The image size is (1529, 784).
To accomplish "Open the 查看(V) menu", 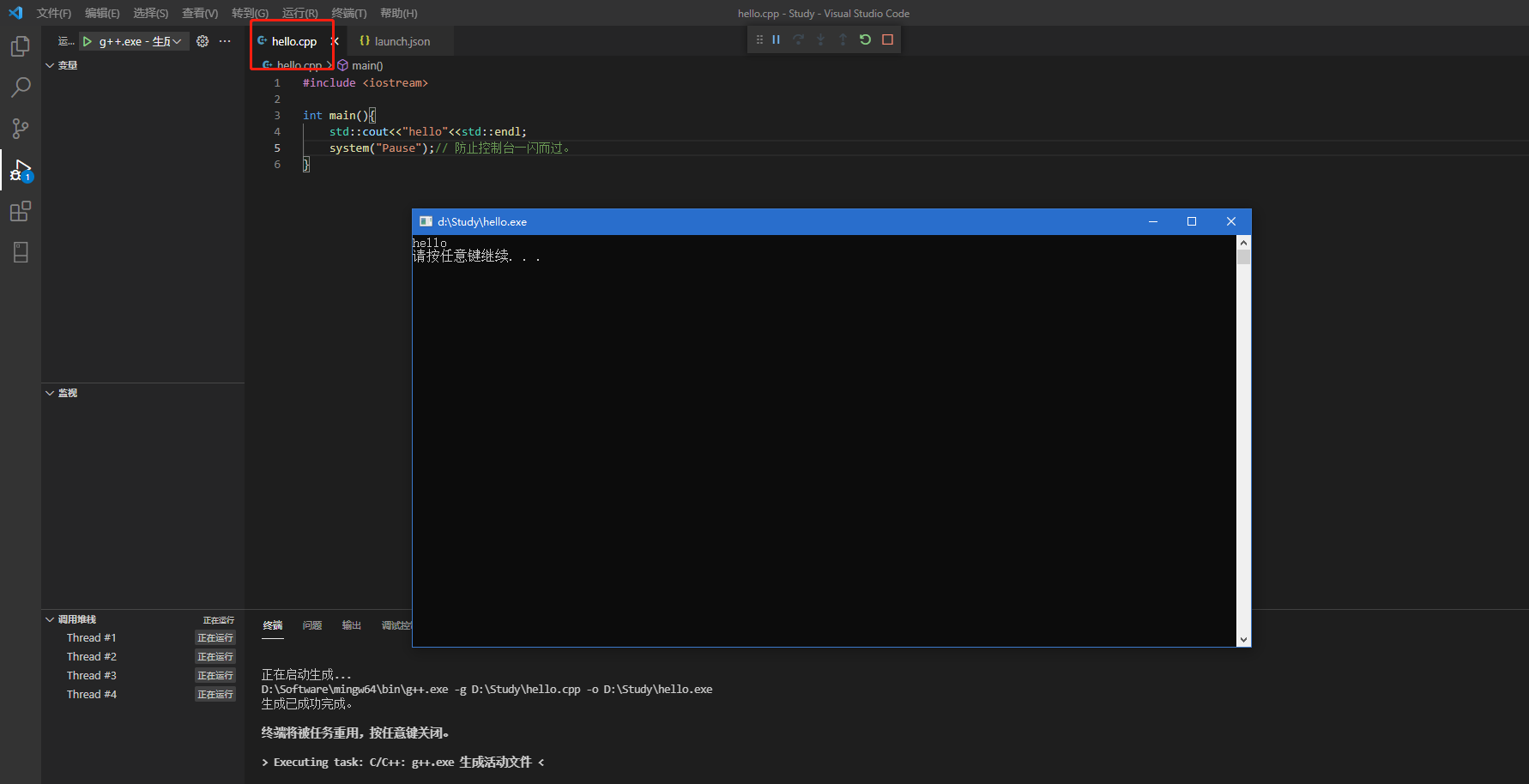I will click(200, 13).
